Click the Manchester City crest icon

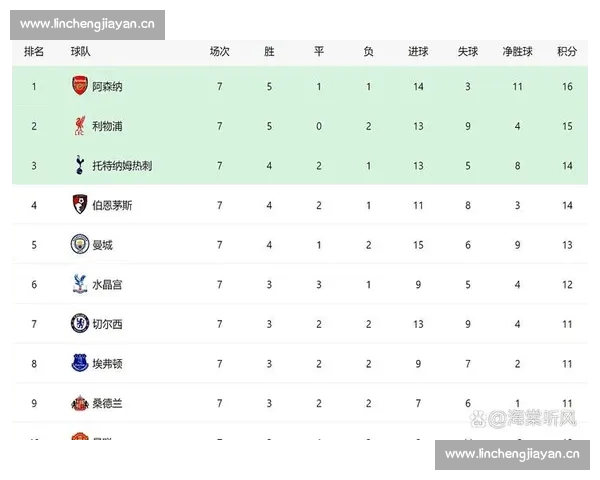point(80,244)
